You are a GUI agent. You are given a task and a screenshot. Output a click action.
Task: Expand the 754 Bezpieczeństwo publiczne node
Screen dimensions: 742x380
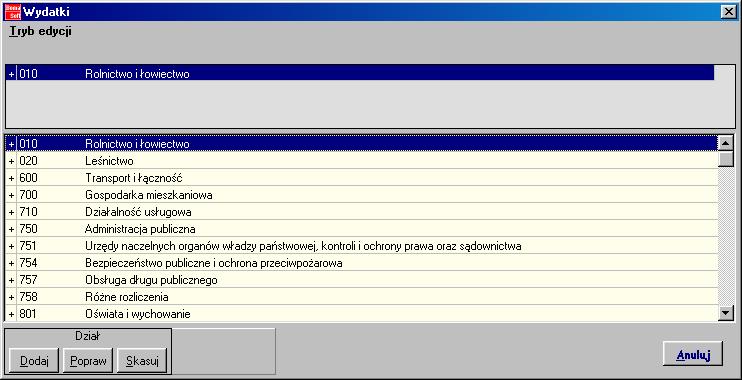(x=11, y=264)
